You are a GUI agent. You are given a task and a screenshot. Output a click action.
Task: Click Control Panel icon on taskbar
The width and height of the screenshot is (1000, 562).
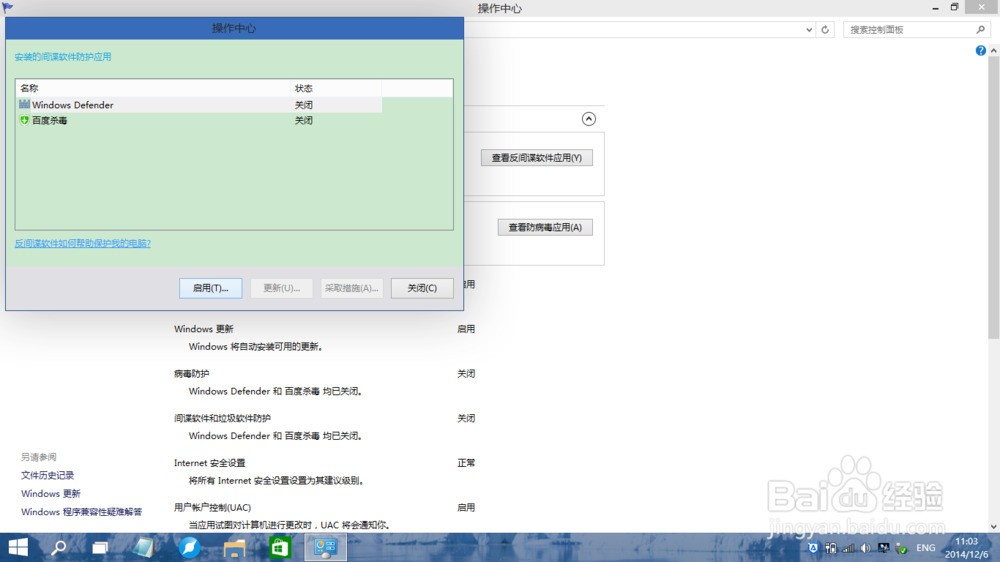click(x=325, y=547)
